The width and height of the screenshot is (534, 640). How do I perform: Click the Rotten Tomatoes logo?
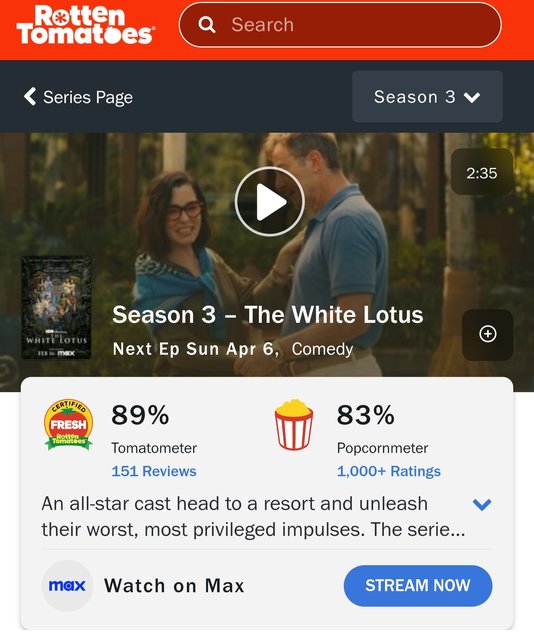point(85,24)
